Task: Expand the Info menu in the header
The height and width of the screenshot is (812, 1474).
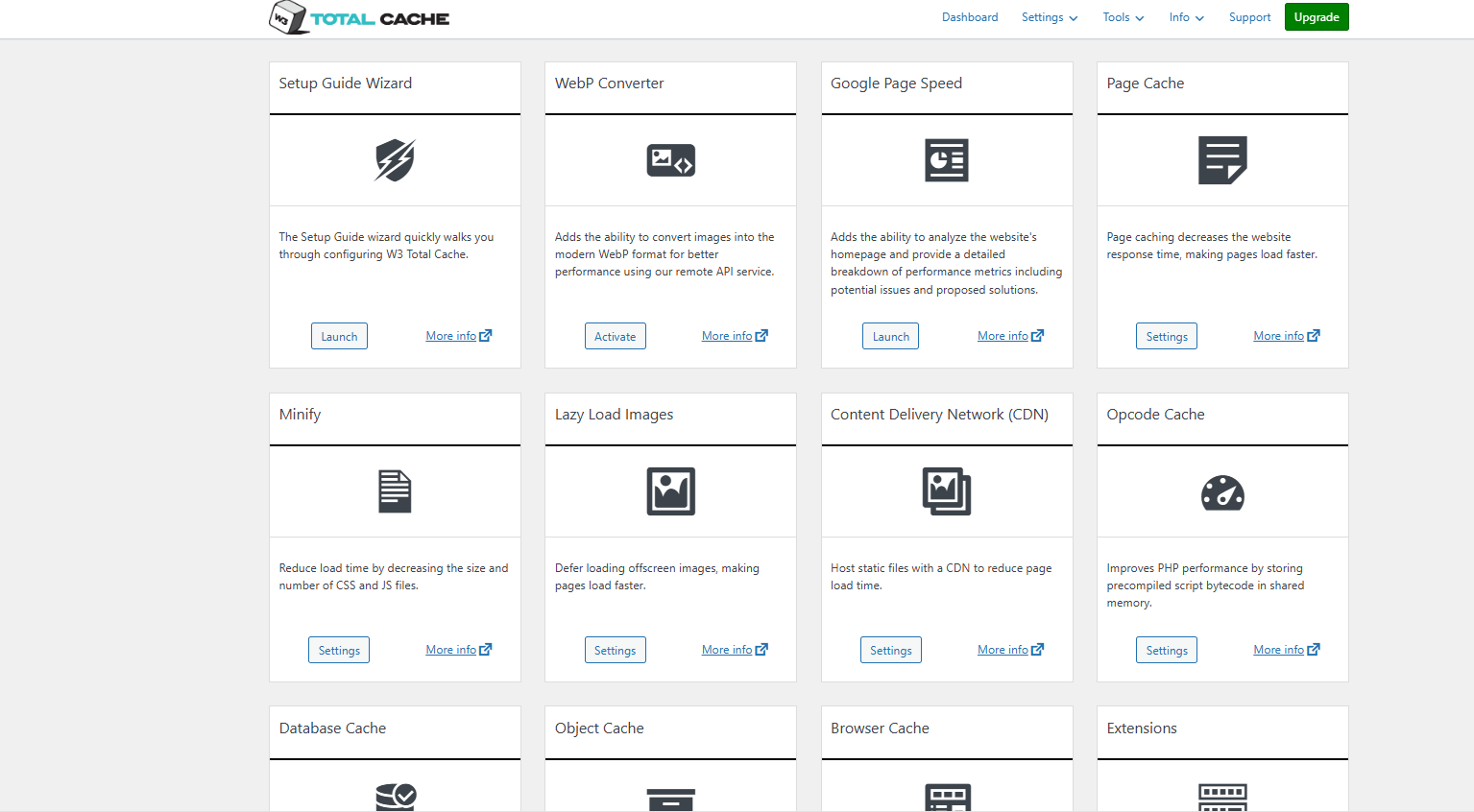Action: pyautogui.click(x=1186, y=17)
